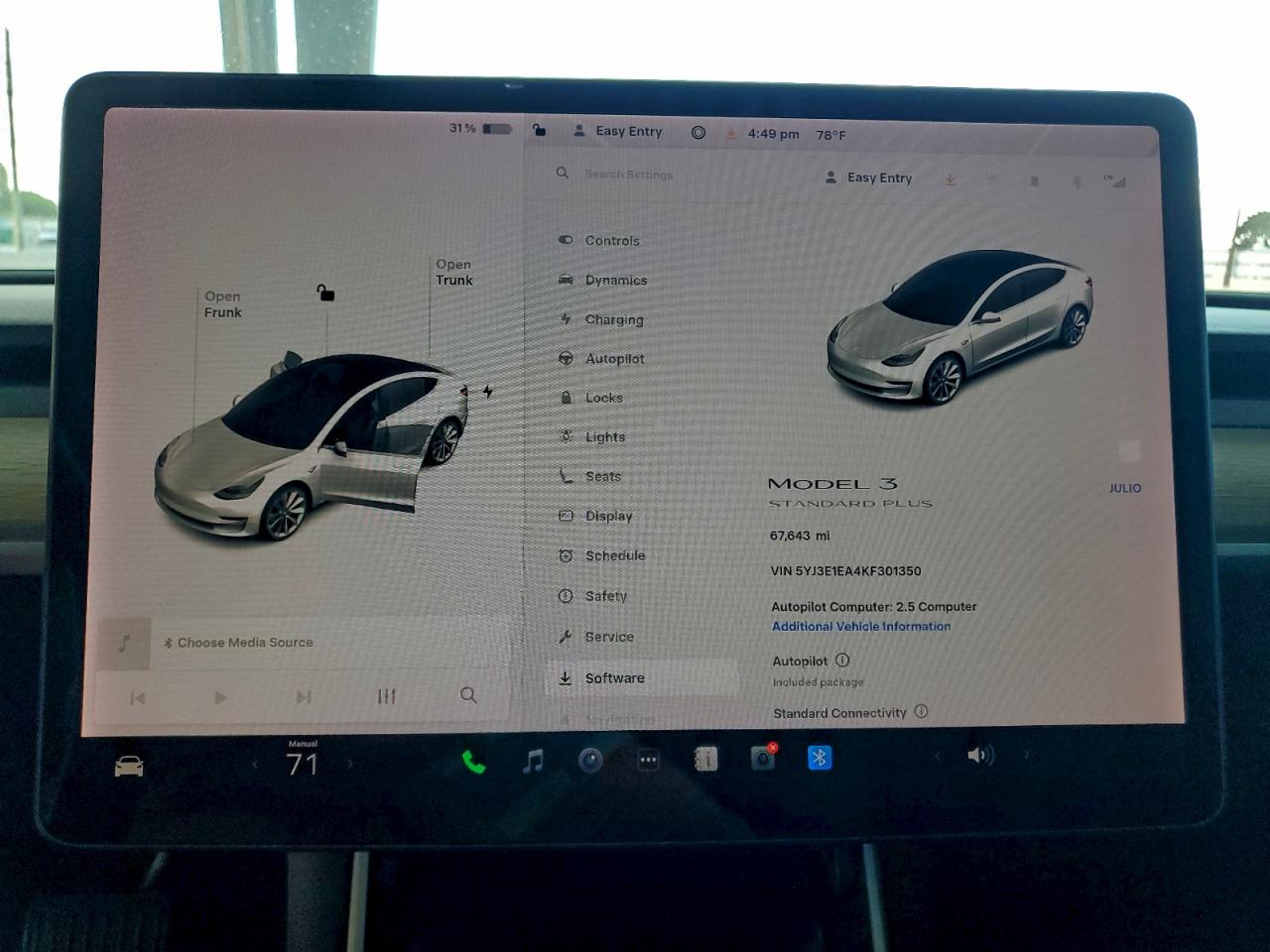Tap the unlocked padlock in top status bar
This screenshot has width=1270, height=952.
539,130
